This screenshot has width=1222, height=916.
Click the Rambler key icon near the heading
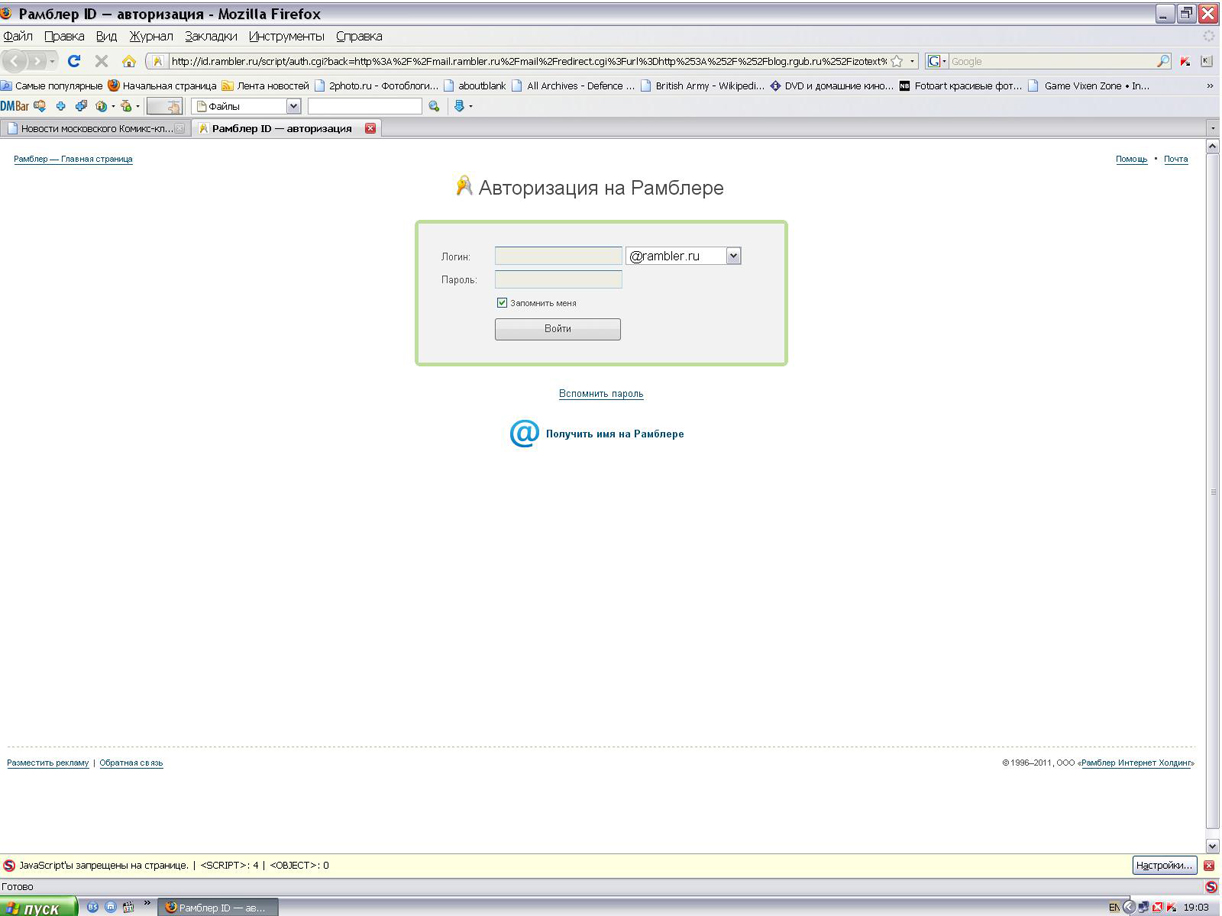[463, 186]
